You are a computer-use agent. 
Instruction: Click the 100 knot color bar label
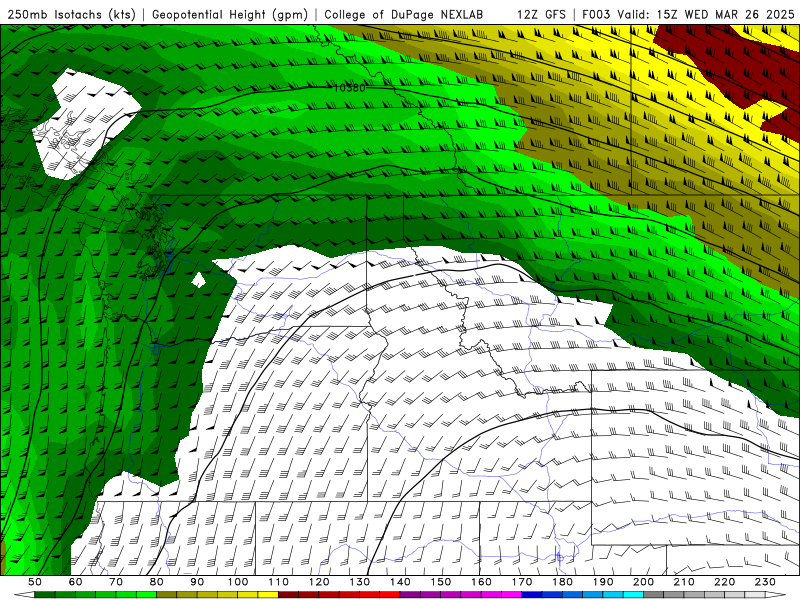[238, 582]
